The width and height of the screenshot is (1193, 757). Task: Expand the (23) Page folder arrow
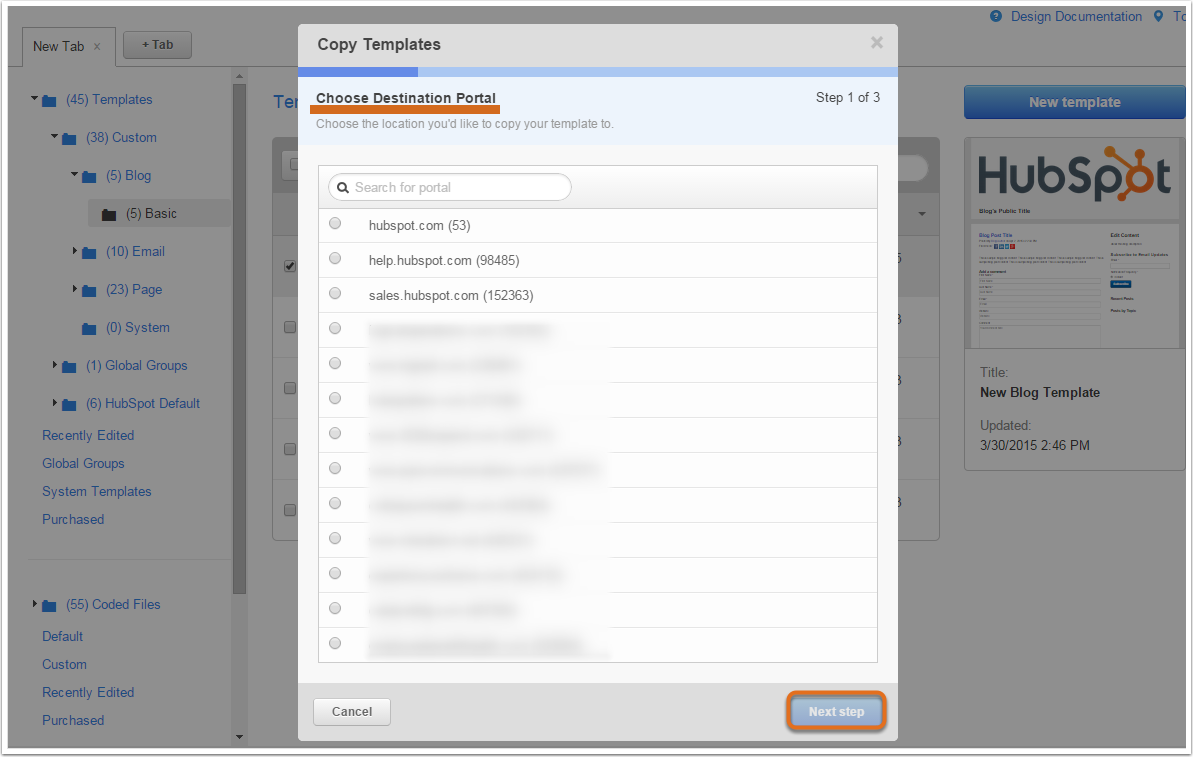[75, 288]
